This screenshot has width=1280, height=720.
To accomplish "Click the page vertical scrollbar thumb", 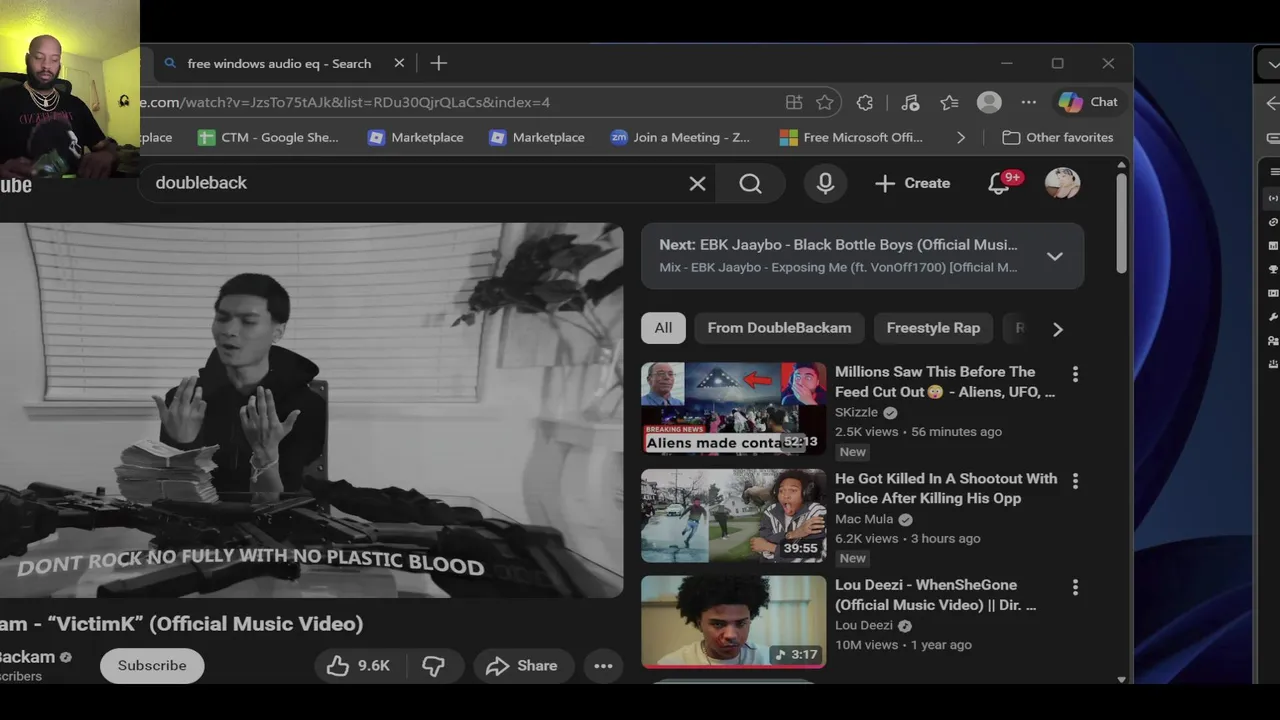I will pyautogui.click(x=1121, y=222).
